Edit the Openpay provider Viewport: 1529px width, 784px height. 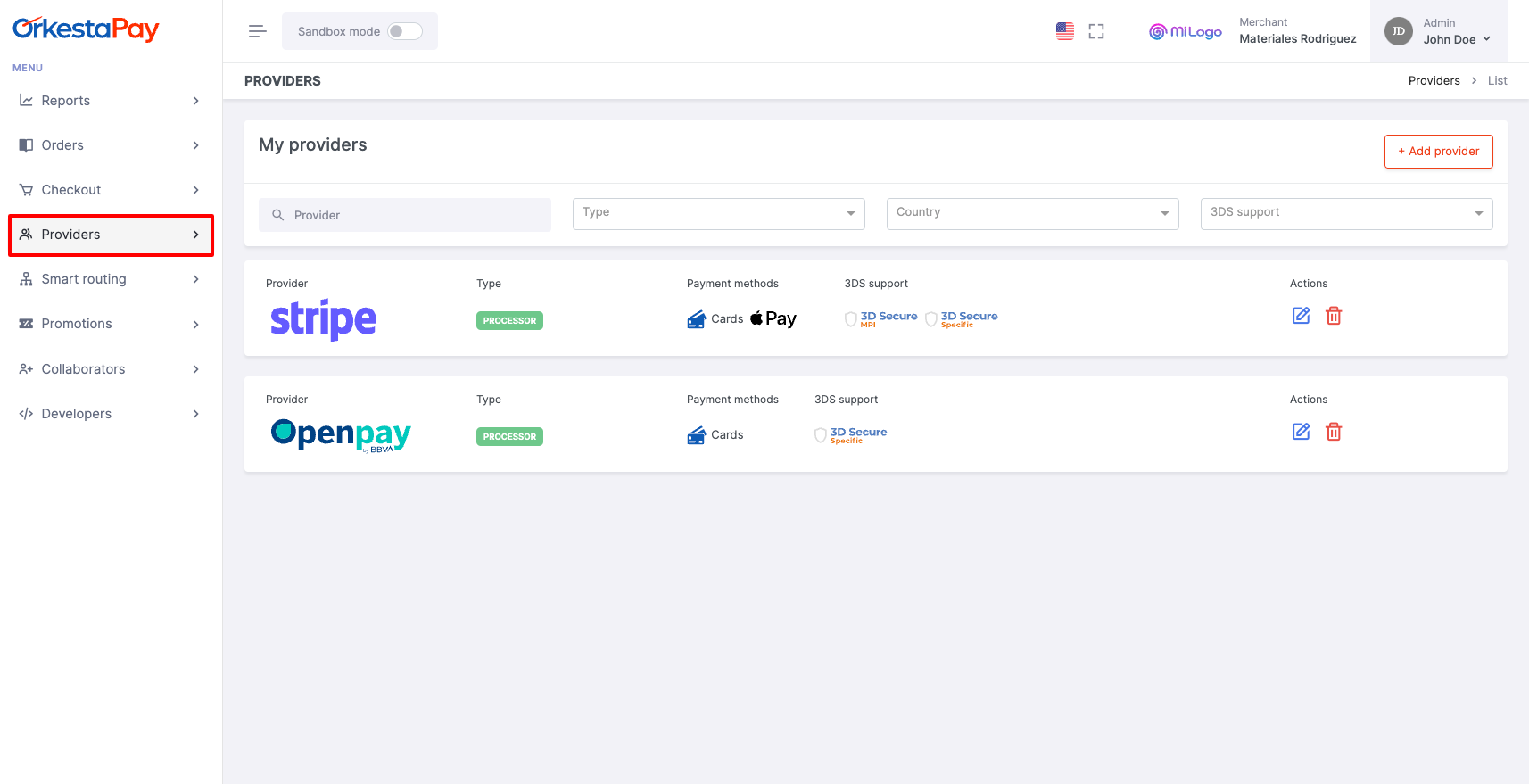[1302, 432]
